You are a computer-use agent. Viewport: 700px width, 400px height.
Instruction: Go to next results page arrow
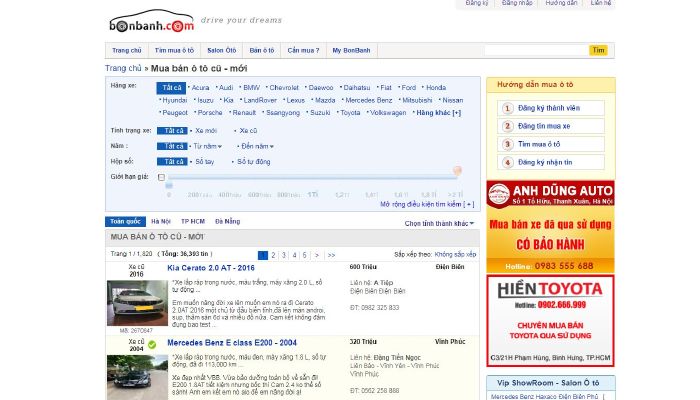click(x=317, y=255)
